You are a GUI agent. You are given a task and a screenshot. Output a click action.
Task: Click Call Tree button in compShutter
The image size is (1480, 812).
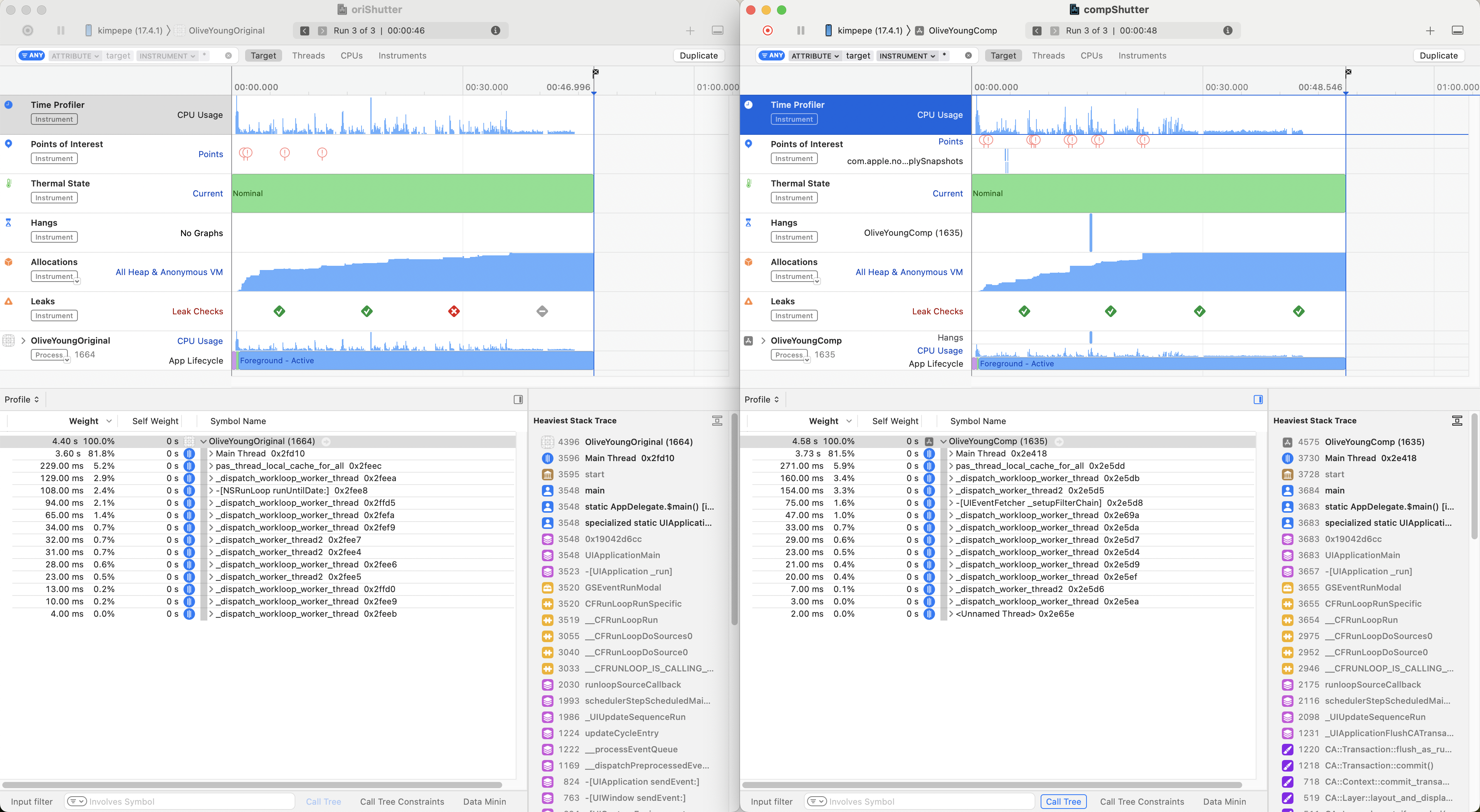click(x=1063, y=802)
